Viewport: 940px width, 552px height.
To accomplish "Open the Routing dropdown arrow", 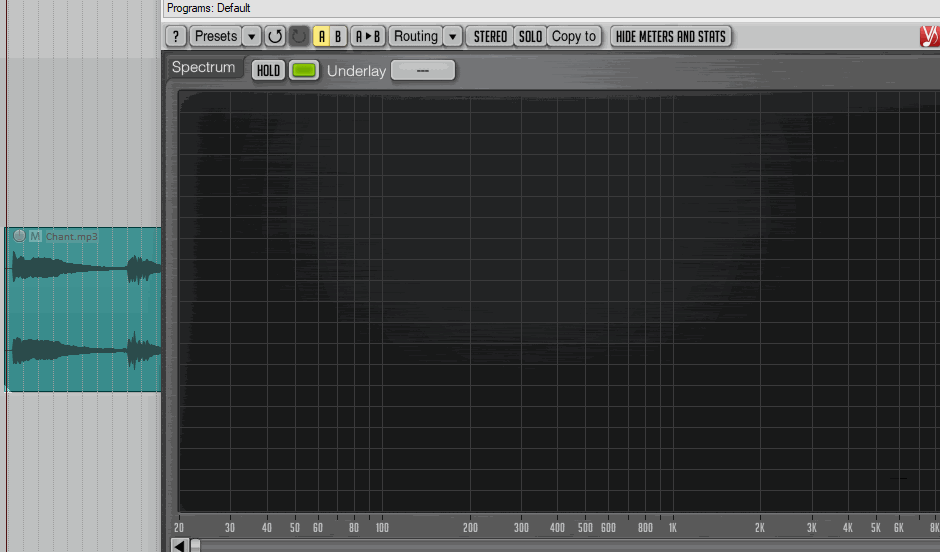I will (452, 36).
